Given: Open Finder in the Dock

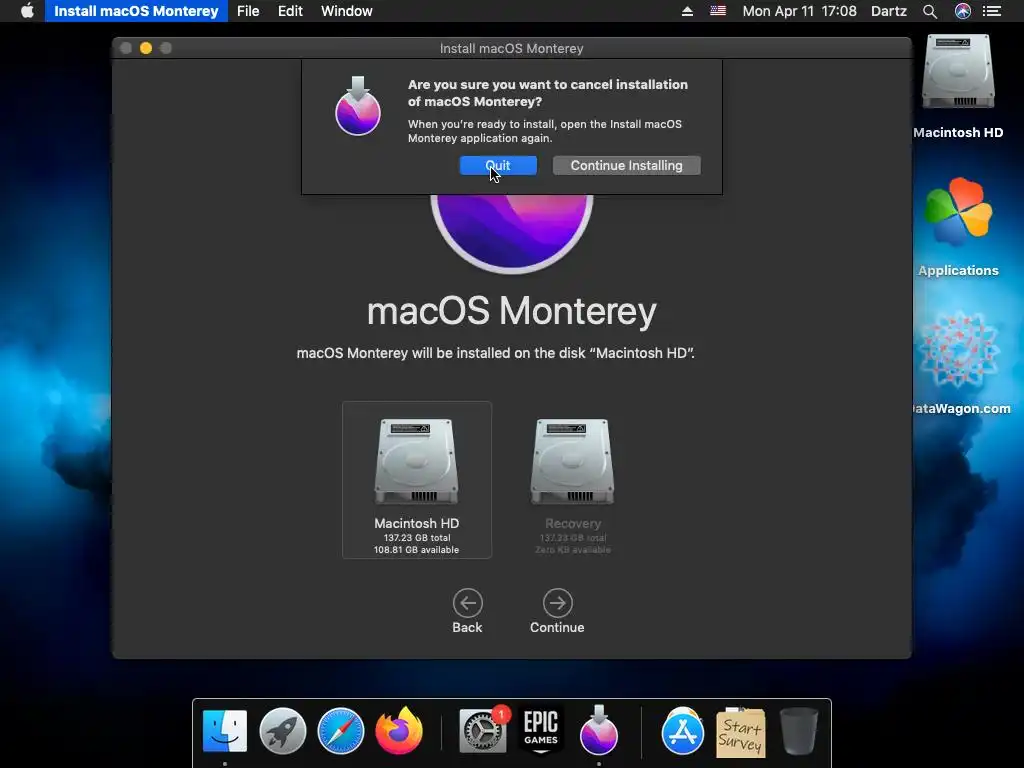Looking at the screenshot, I should click(225, 731).
